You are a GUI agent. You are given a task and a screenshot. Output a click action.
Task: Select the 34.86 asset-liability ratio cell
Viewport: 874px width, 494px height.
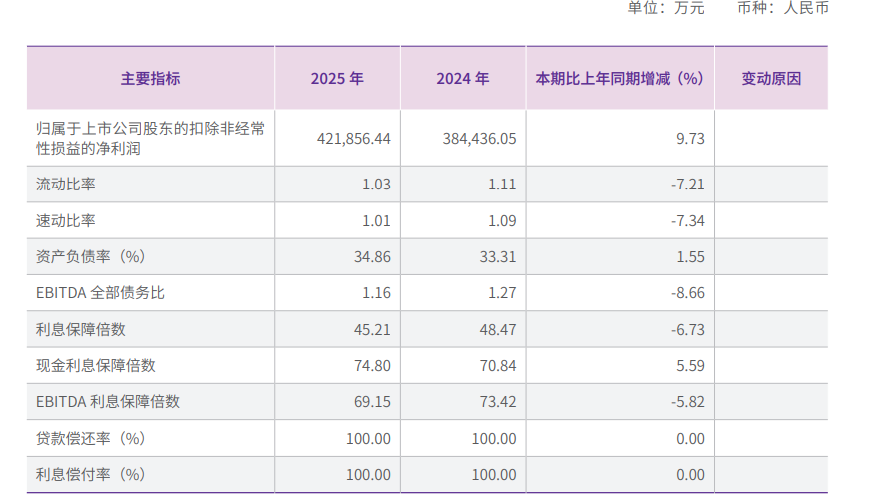(x=371, y=257)
